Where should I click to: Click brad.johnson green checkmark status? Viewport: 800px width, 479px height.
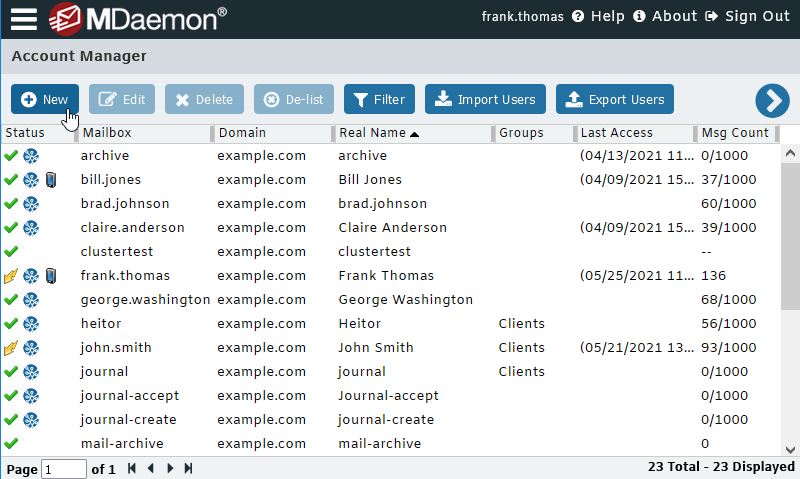(x=11, y=204)
